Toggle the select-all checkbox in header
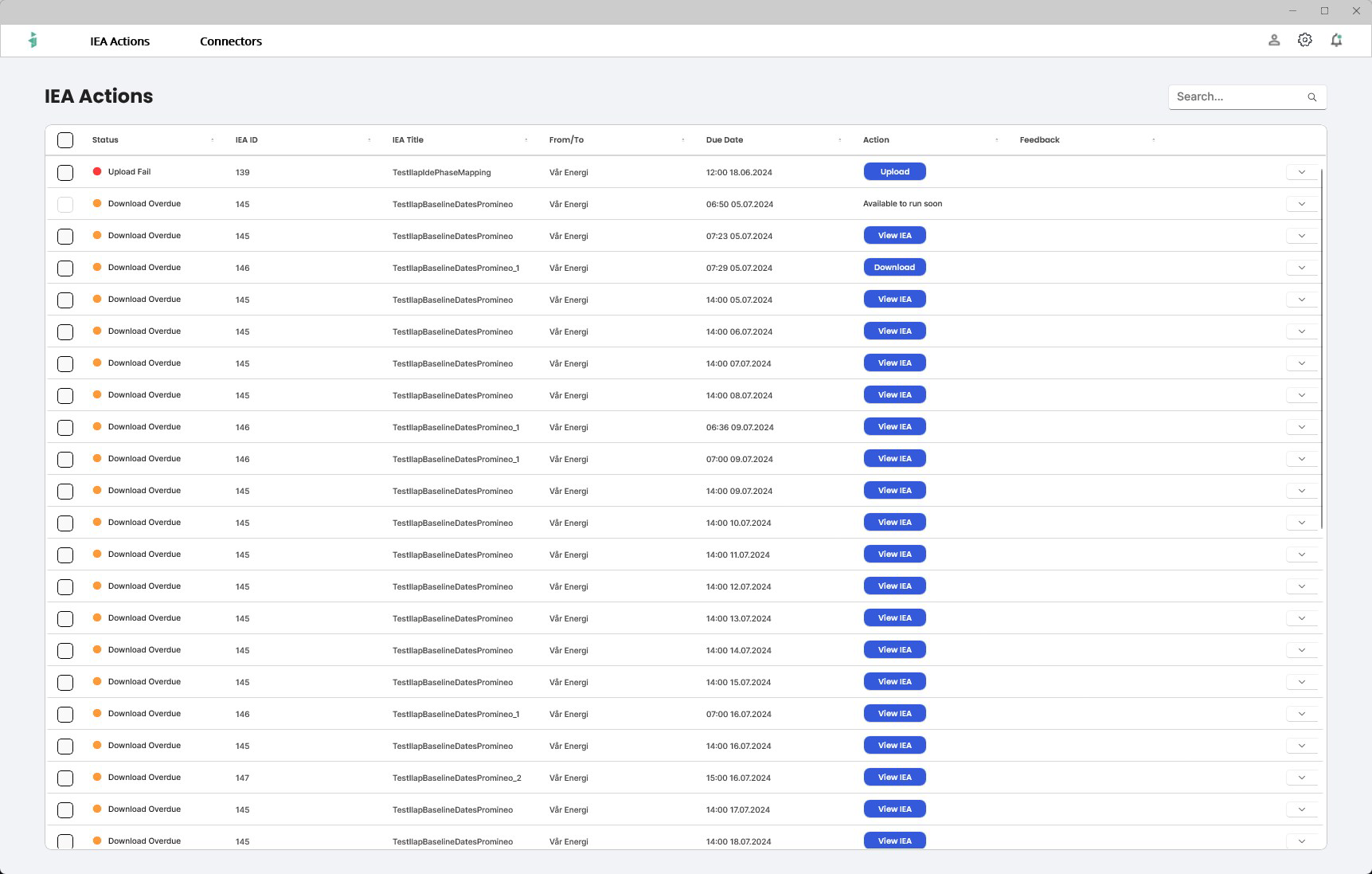Viewport: 1372px width, 874px height. [65, 140]
